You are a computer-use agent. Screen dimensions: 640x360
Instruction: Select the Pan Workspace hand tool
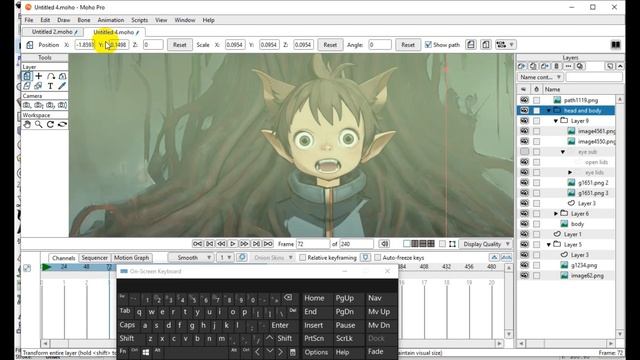[x=27, y=124]
